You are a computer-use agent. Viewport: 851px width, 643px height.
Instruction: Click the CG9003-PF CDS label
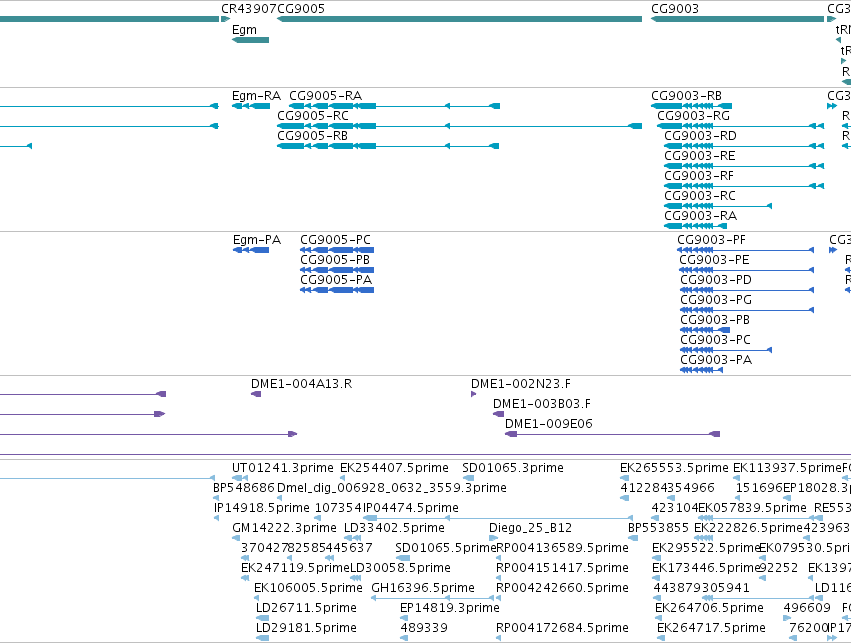711,240
